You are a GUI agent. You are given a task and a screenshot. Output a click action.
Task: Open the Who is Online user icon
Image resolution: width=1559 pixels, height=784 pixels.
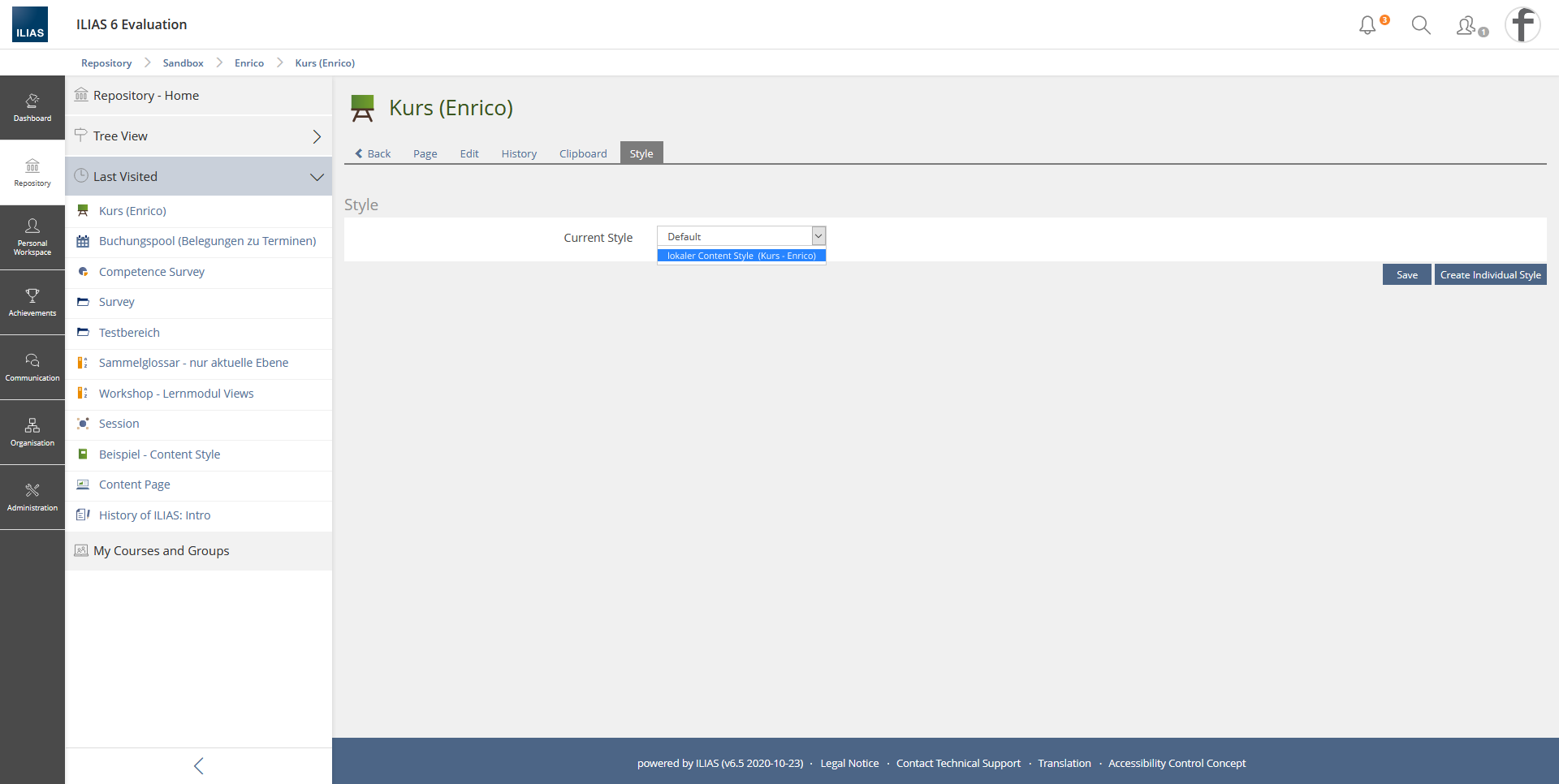[1468, 26]
